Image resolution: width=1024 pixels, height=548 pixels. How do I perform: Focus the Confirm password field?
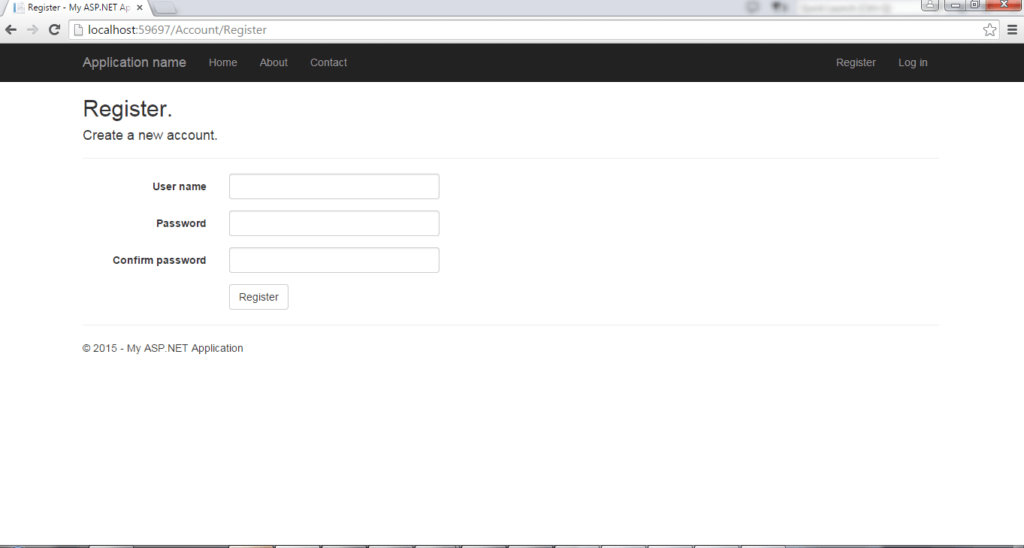334,260
